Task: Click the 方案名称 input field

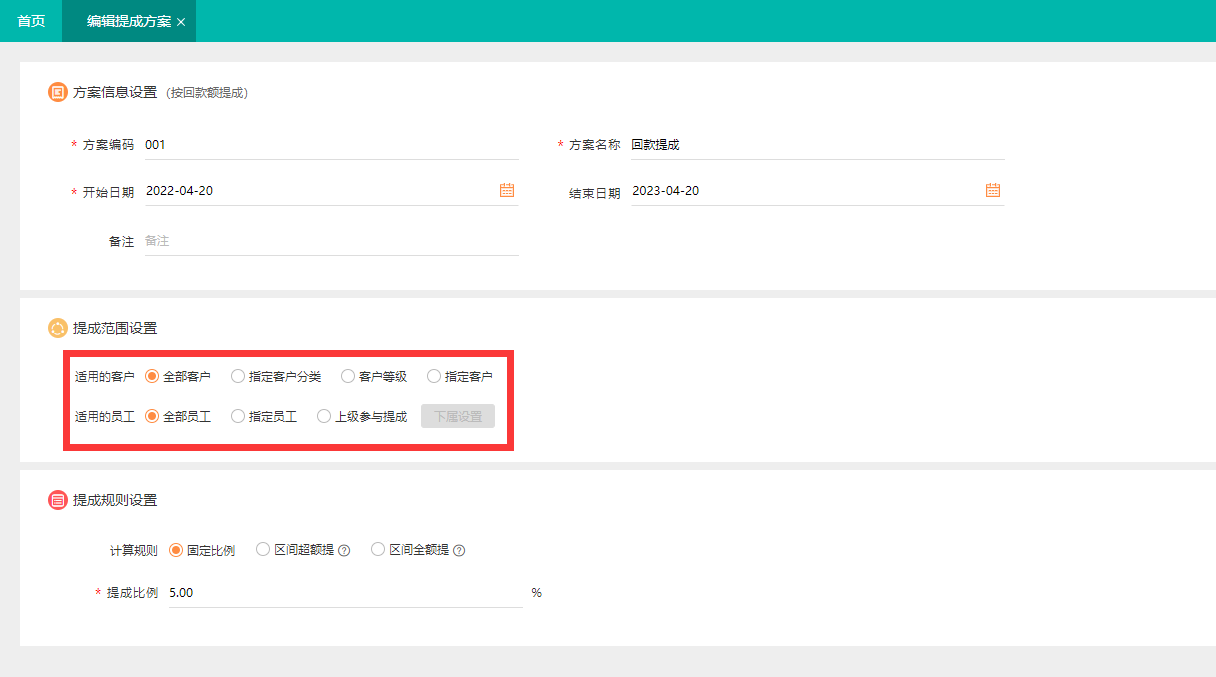Action: point(816,145)
